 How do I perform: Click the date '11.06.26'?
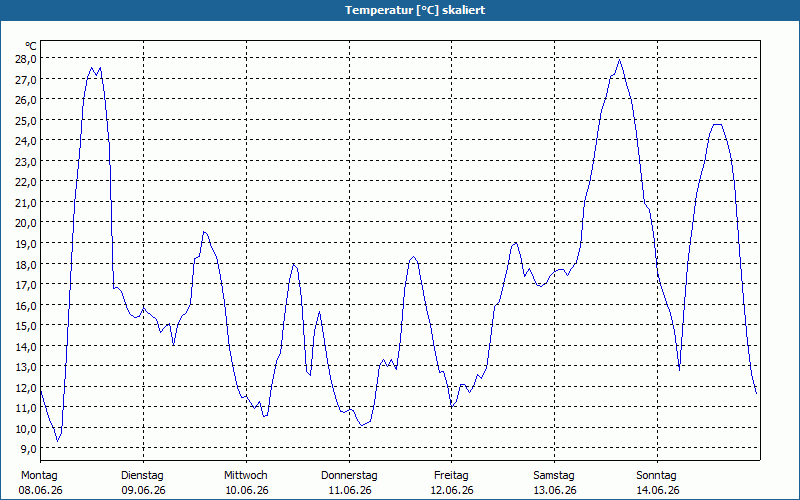coord(350,490)
